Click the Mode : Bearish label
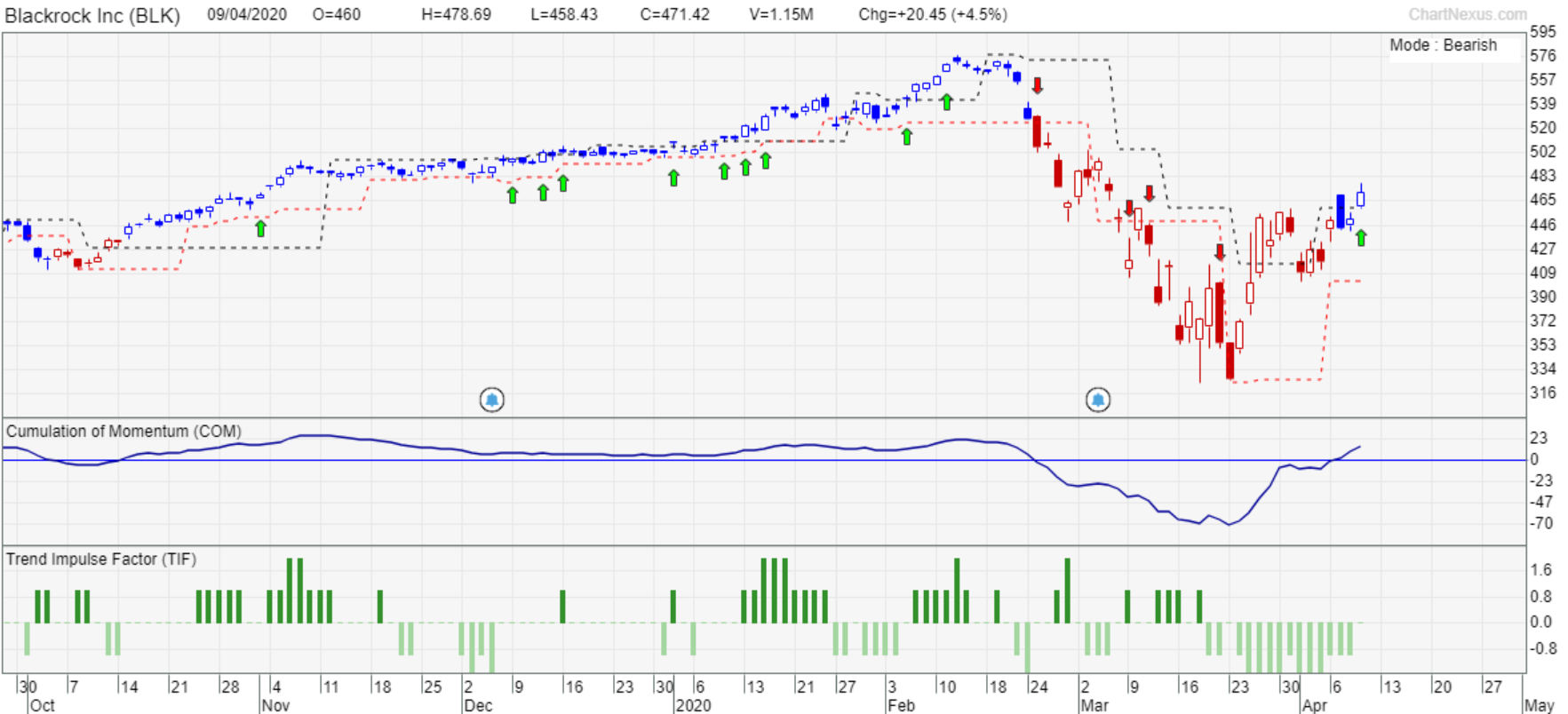This screenshot has width=1568, height=714. [x=1444, y=45]
